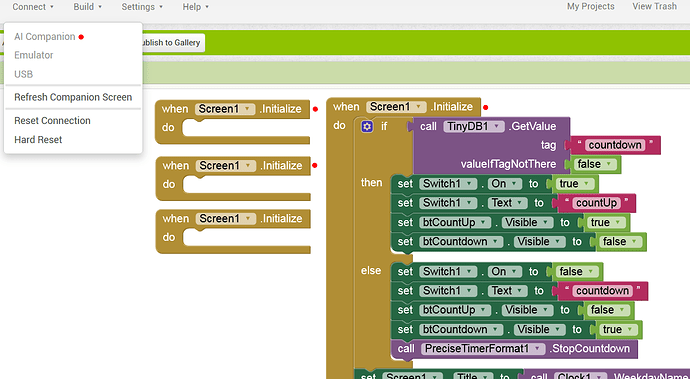Click Publish to Gallery button
The width and height of the screenshot is (690, 379).
coord(170,43)
